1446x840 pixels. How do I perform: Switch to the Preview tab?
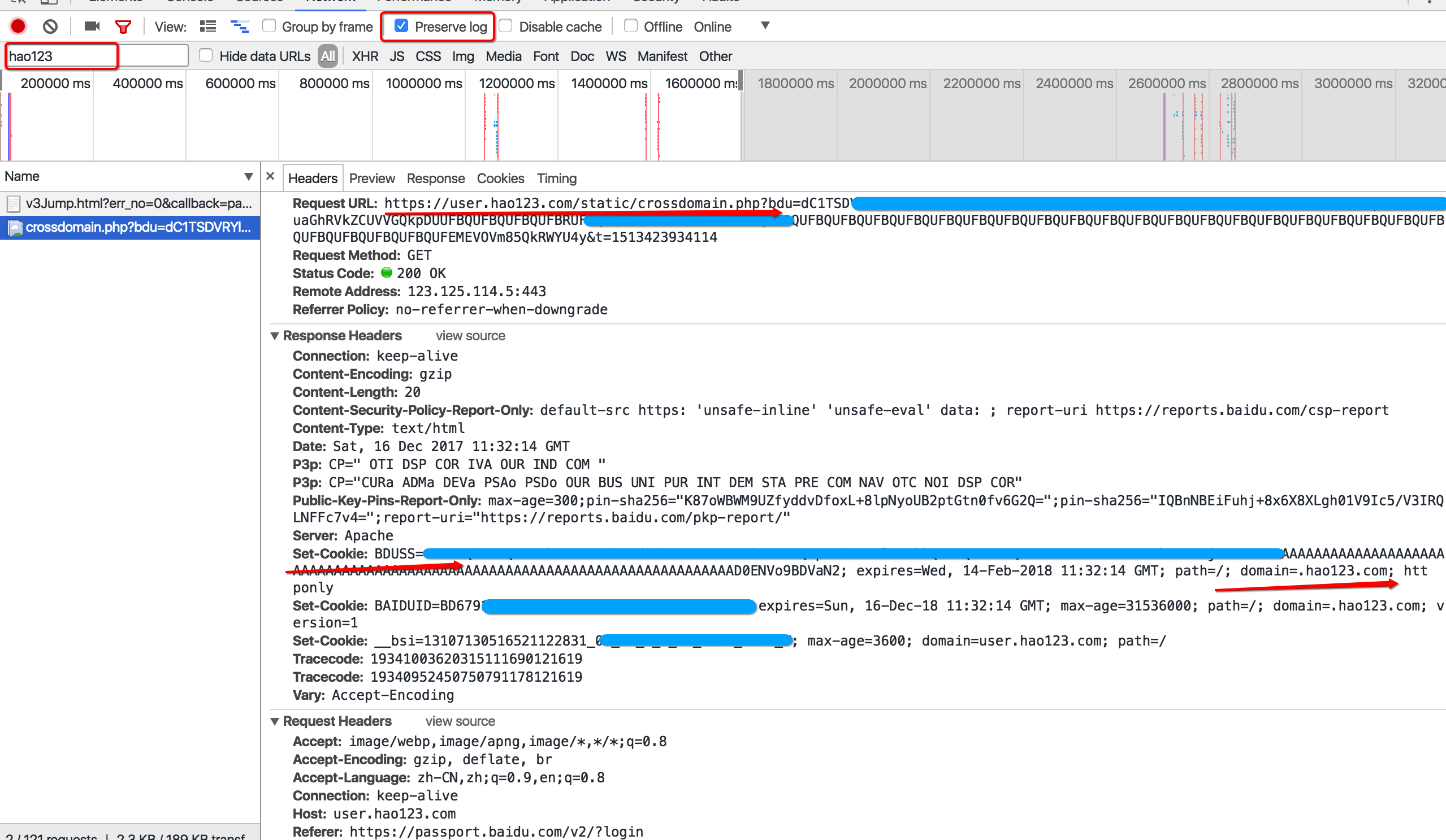[x=372, y=179]
